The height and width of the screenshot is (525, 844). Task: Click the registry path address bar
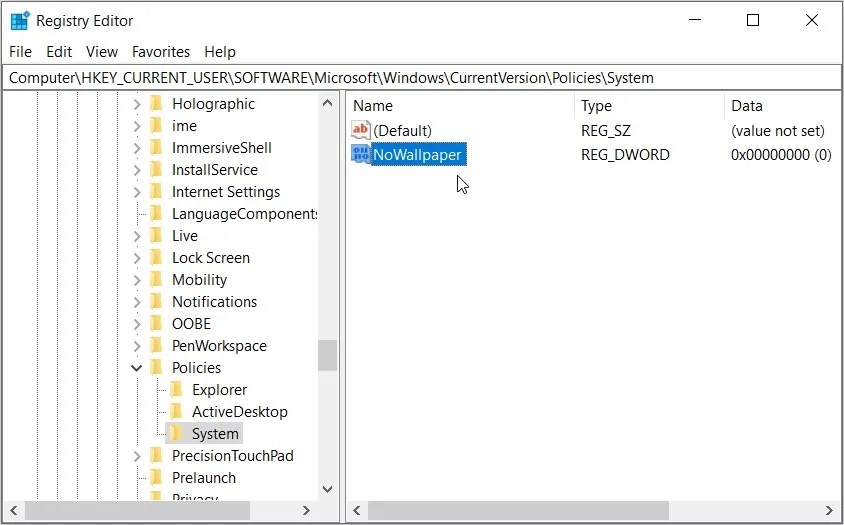point(421,78)
